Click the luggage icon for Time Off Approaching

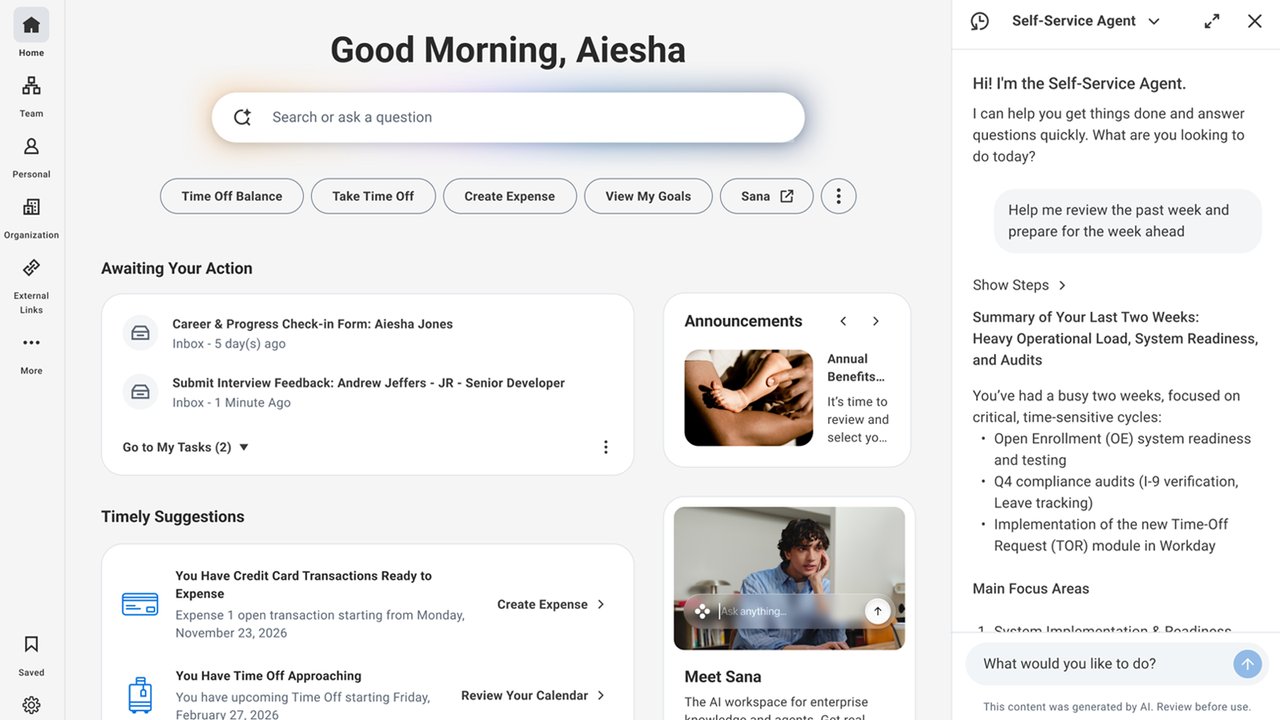140,695
